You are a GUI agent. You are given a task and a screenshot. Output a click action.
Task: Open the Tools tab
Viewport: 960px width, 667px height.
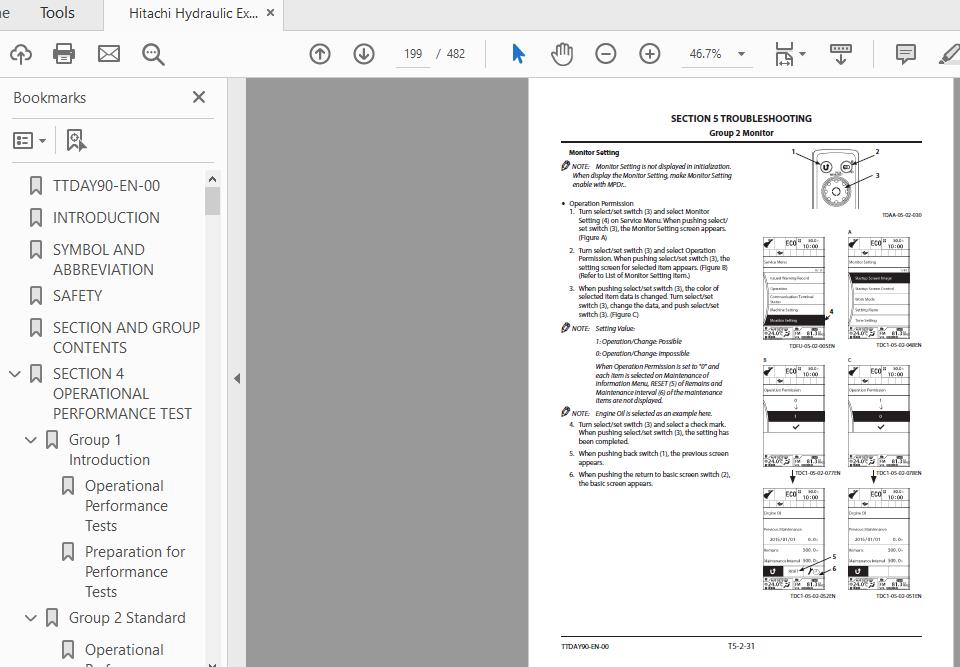[57, 13]
